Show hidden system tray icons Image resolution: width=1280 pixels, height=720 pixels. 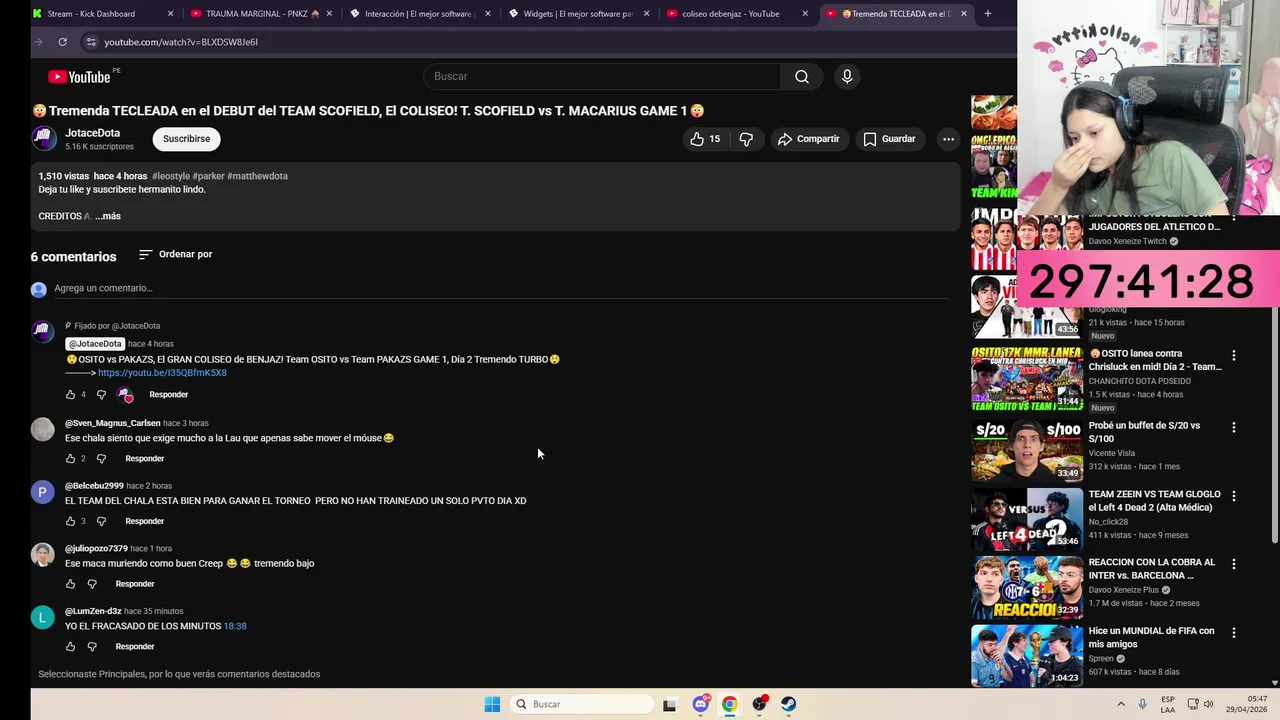tap(1121, 704)
